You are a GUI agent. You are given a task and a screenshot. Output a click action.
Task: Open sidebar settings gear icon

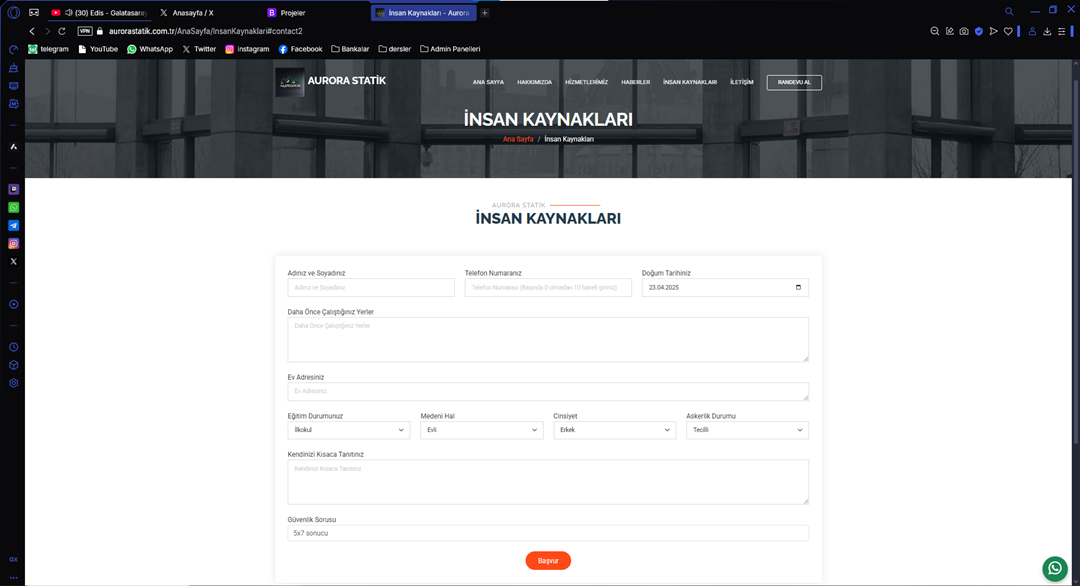point(14,383)
